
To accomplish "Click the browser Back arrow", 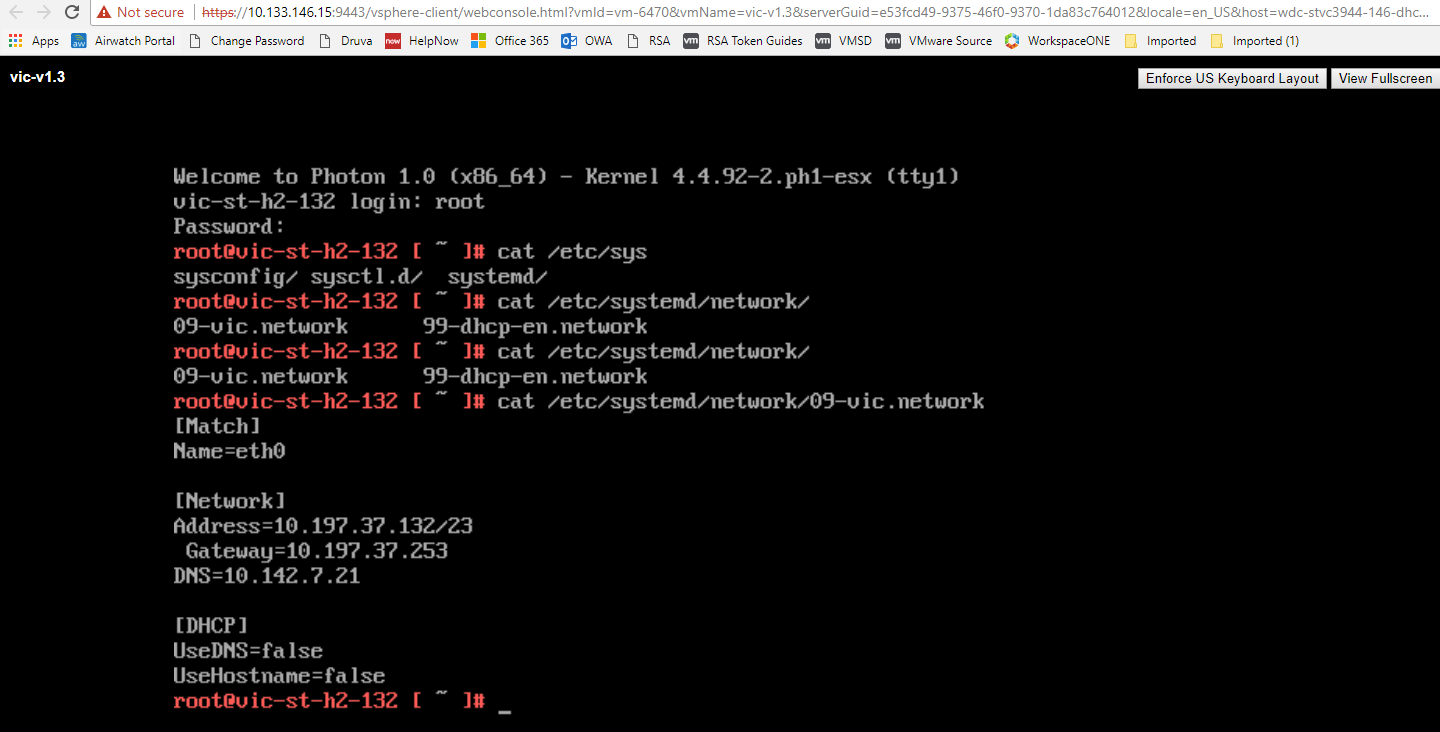I will [16, 12].
